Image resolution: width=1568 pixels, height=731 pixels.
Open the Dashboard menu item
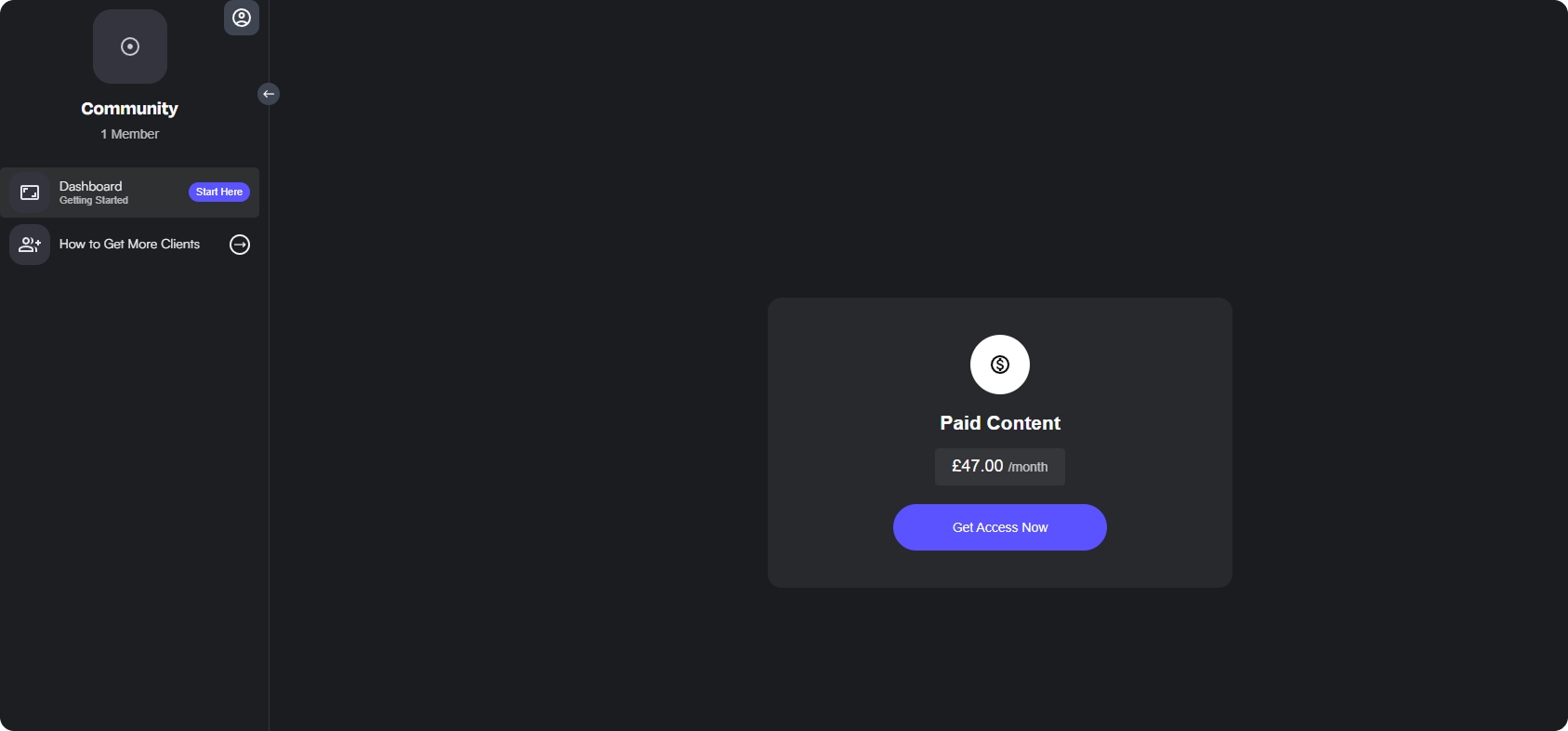130,193
